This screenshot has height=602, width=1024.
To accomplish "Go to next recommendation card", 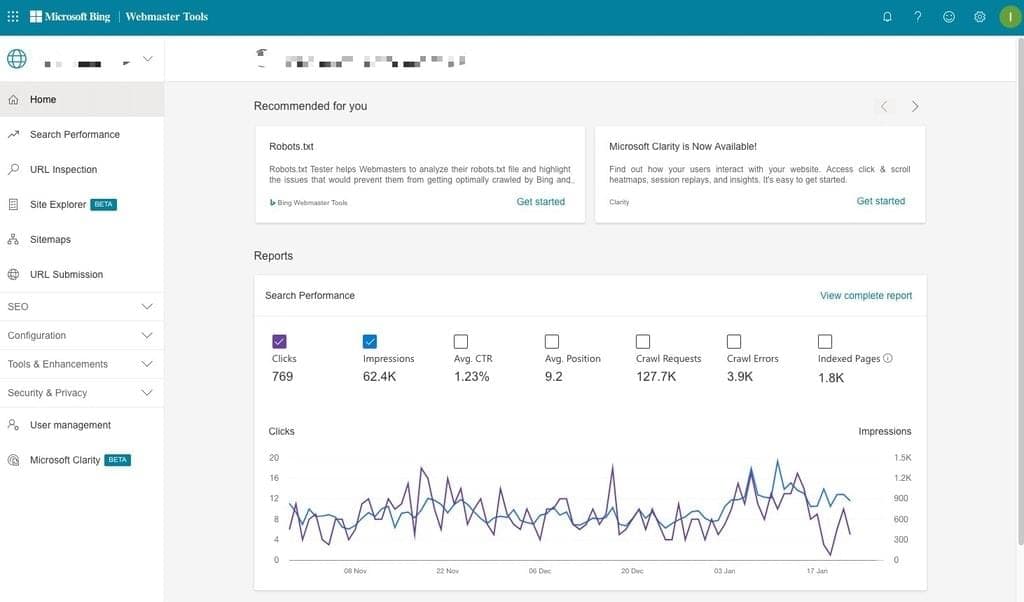I will tap(915, 106).
